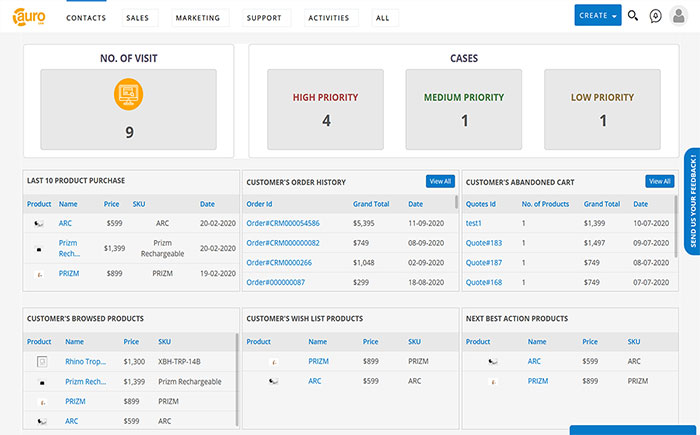This screenshot has height=435, width=700.
Task: Click ARC thumbnail in Browsed Products
Action: pyautogui.click(x=42, y=421)
